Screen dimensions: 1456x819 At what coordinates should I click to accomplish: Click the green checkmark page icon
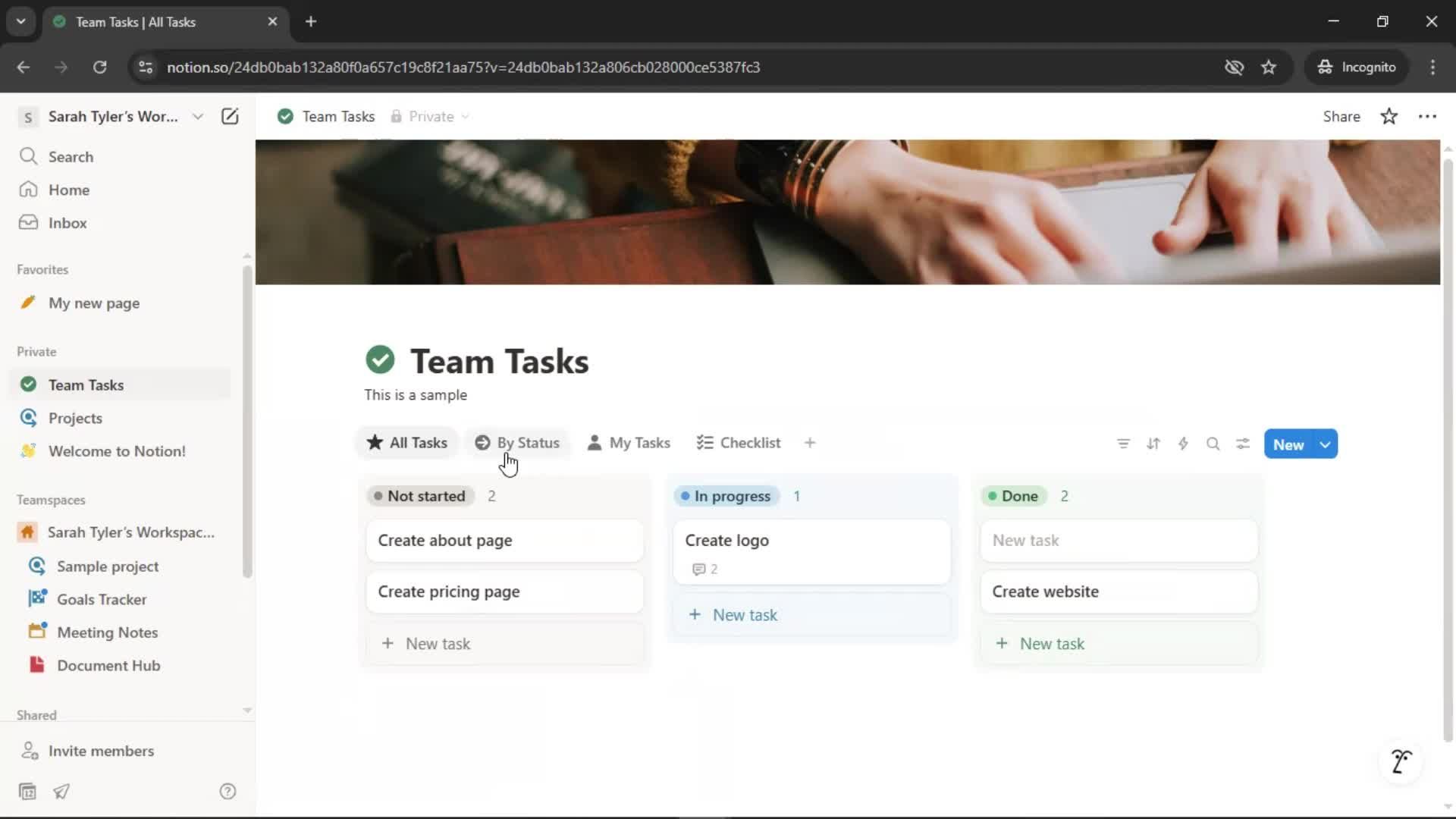click(380, 359)
